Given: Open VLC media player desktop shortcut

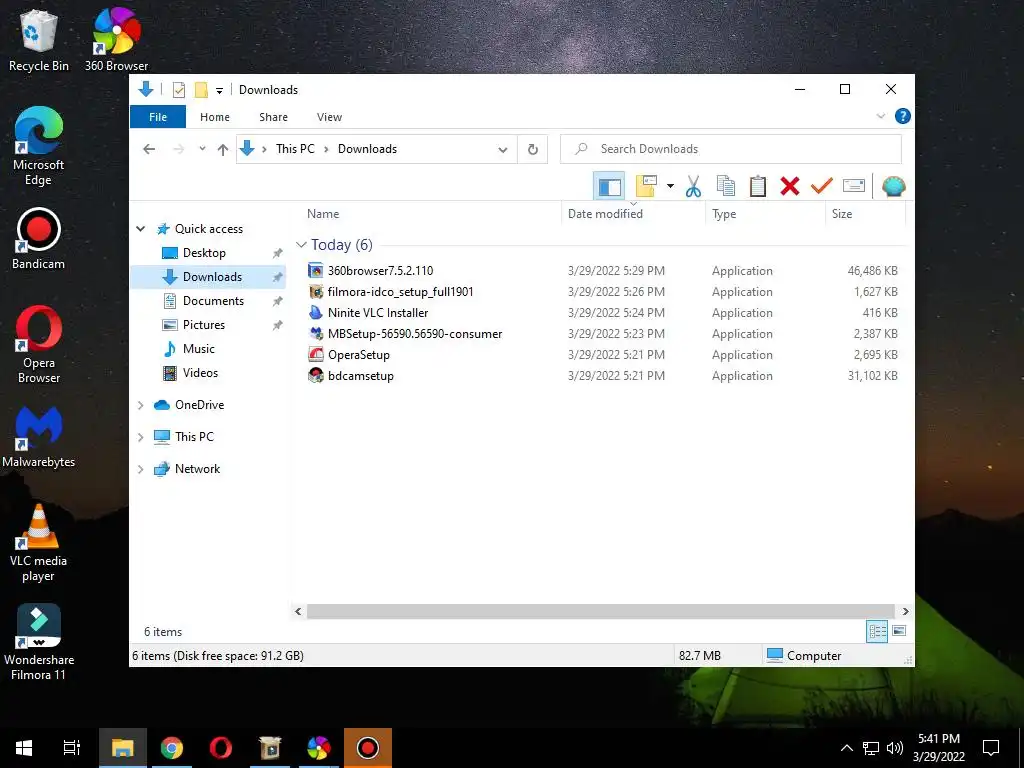Looking at the screenshot, I should (x=39, y=543).
